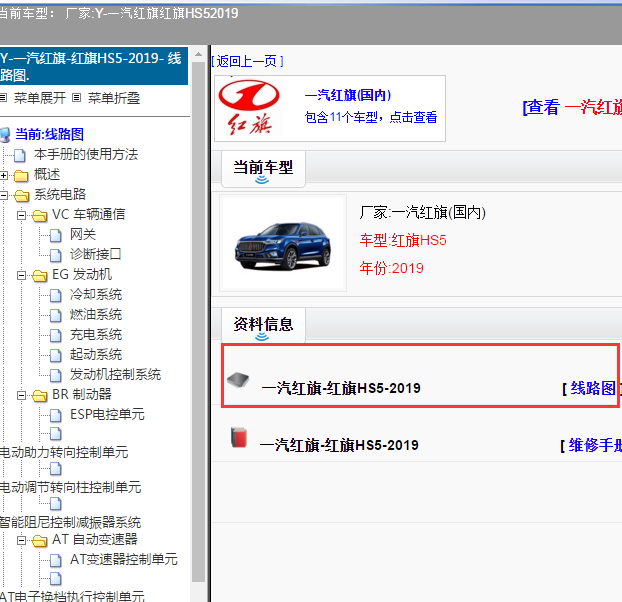This screenshot has height=602, width=622.
Task: Click the gray chip icon in 线路图 row
Action: pos(238,380)
